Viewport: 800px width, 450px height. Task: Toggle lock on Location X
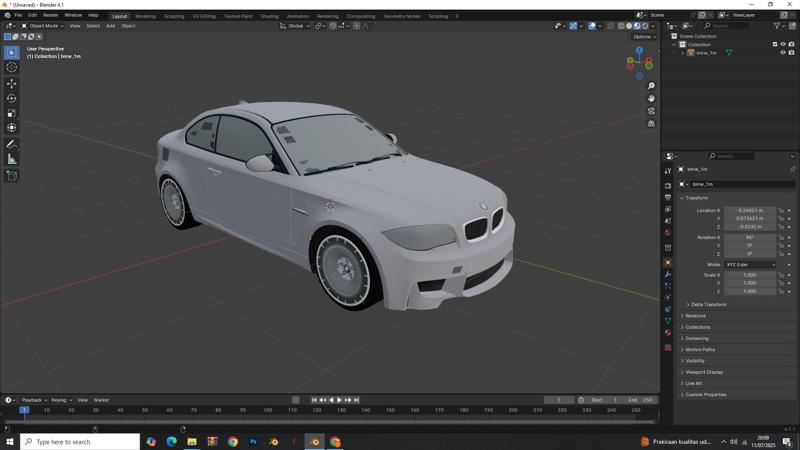(781, 210)
